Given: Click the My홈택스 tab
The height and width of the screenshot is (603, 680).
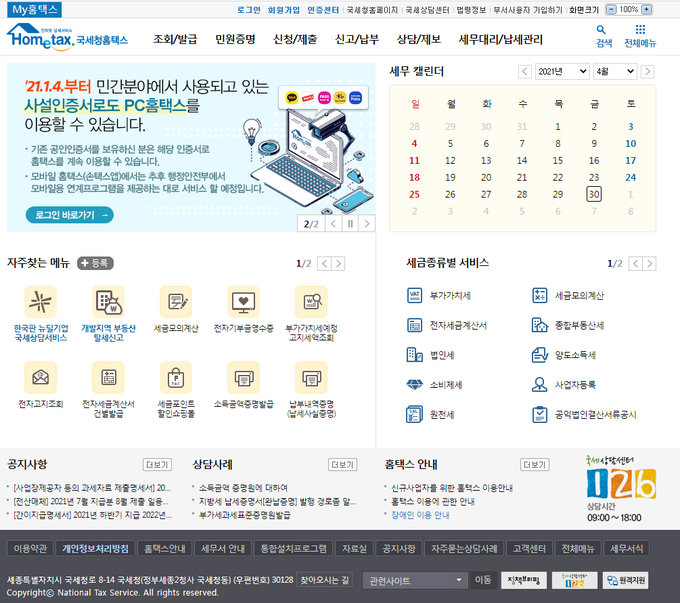Looking at the screenshot, I should tap(34, 10).
